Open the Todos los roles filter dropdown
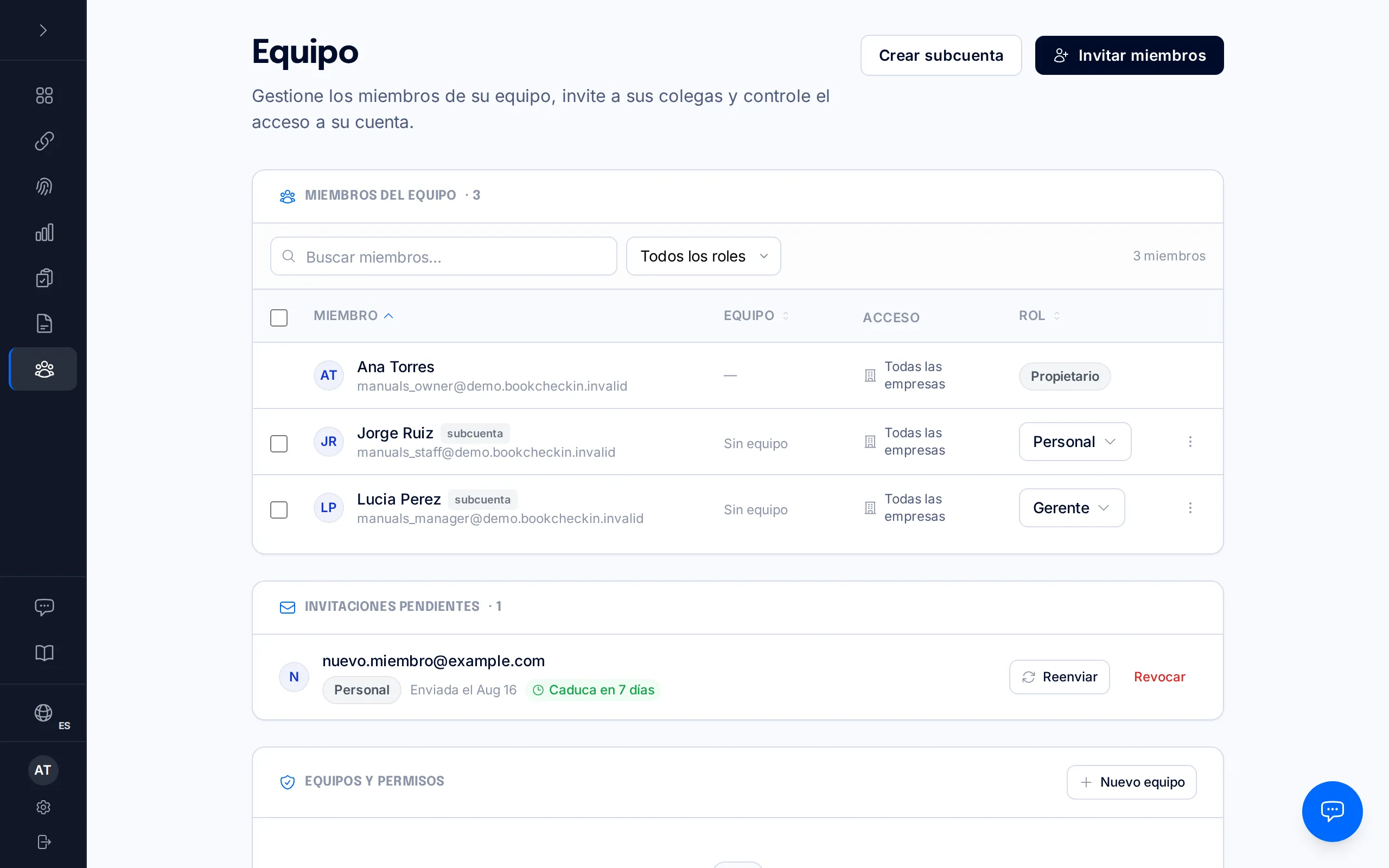This screenshot has height=868, width=1389. [703, 256]
